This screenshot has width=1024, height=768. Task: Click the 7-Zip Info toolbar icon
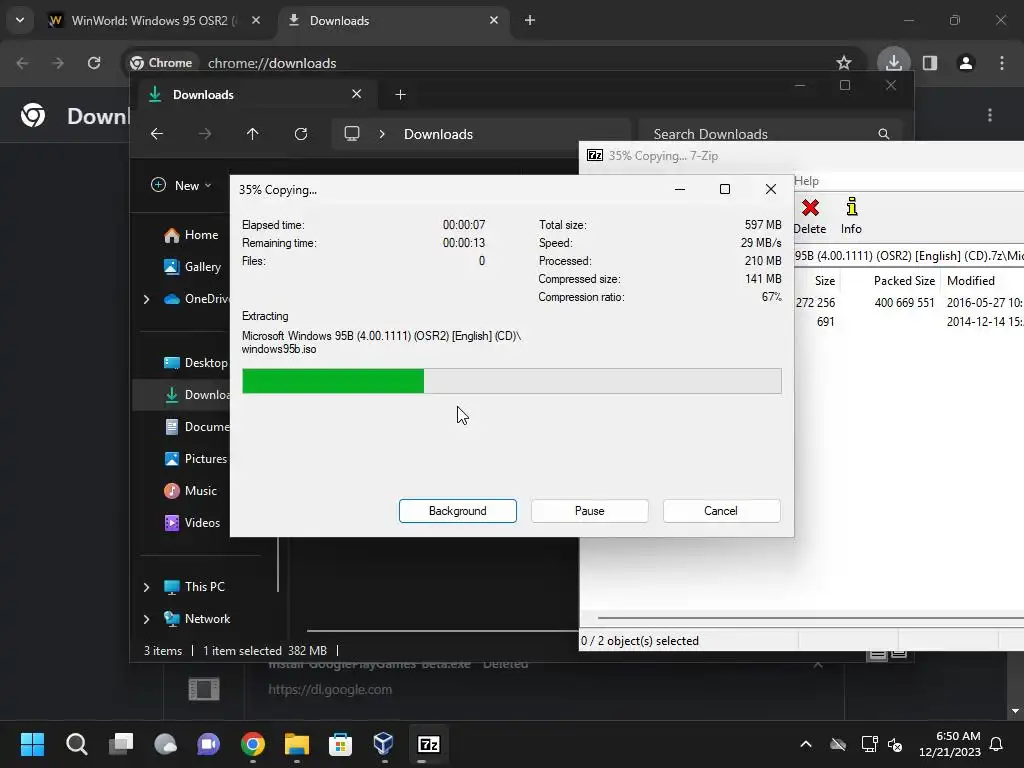(x=851, y=216)
